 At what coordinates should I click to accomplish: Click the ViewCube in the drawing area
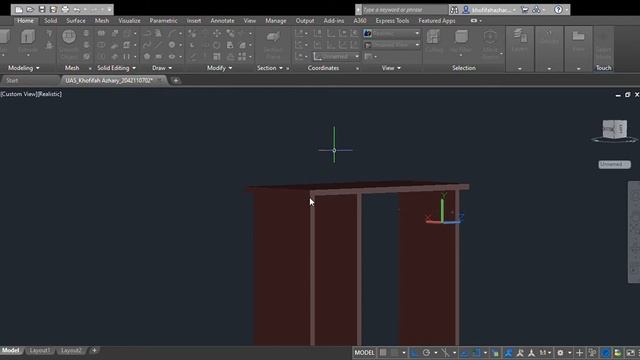[x=615, y=130]
